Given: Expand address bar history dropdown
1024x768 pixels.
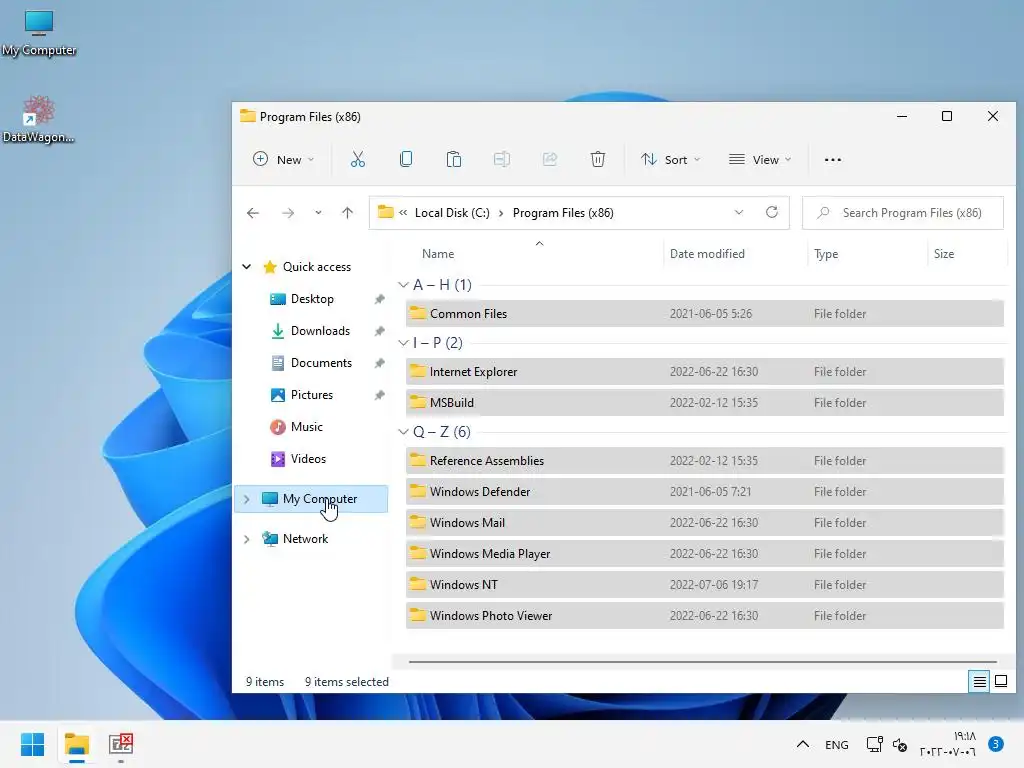Looking at the screenshot, I should pyautogui.click(x=739, y=212).
